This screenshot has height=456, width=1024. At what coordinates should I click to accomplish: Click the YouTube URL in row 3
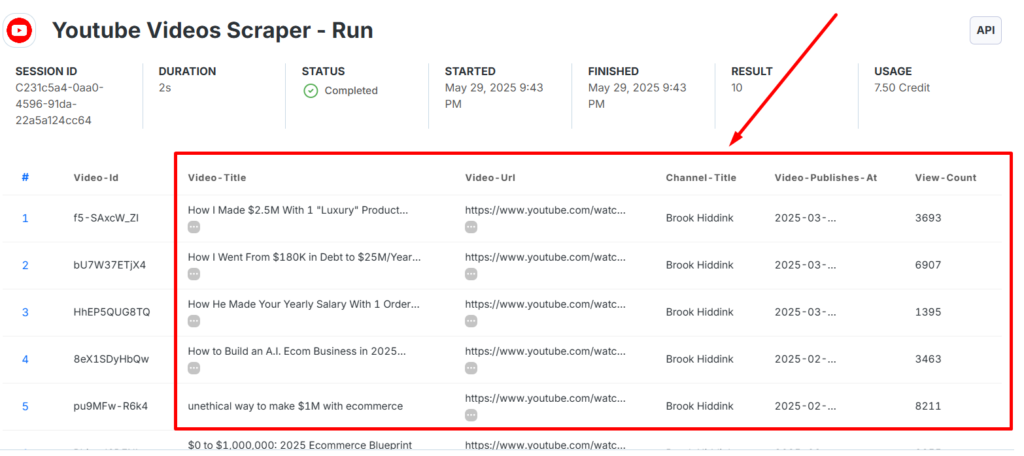tap(545, 304)
